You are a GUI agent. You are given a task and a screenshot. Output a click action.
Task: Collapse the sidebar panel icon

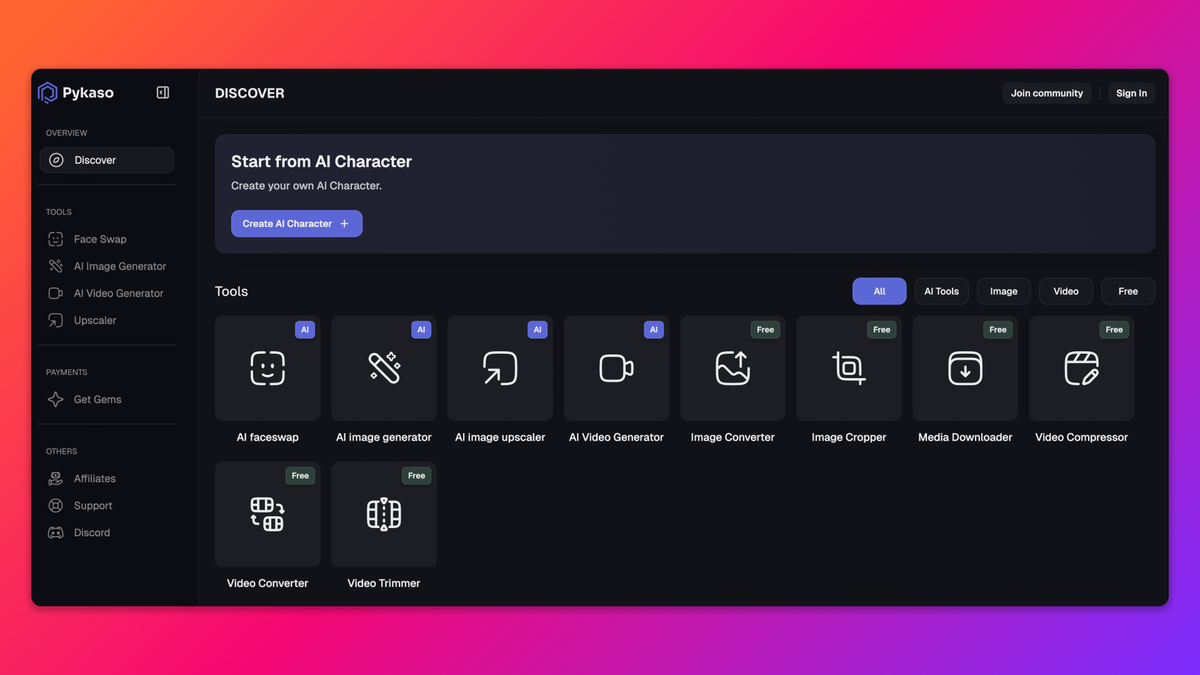point(163,93)
